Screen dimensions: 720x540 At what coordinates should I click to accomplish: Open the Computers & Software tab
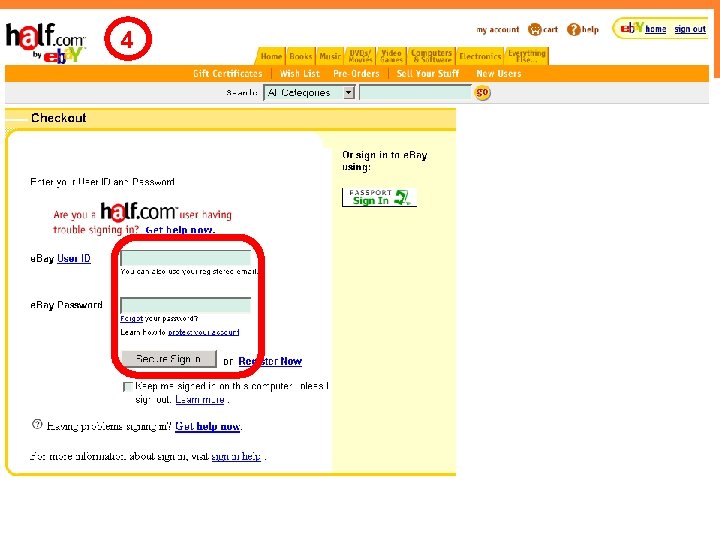tap(432, 56)
